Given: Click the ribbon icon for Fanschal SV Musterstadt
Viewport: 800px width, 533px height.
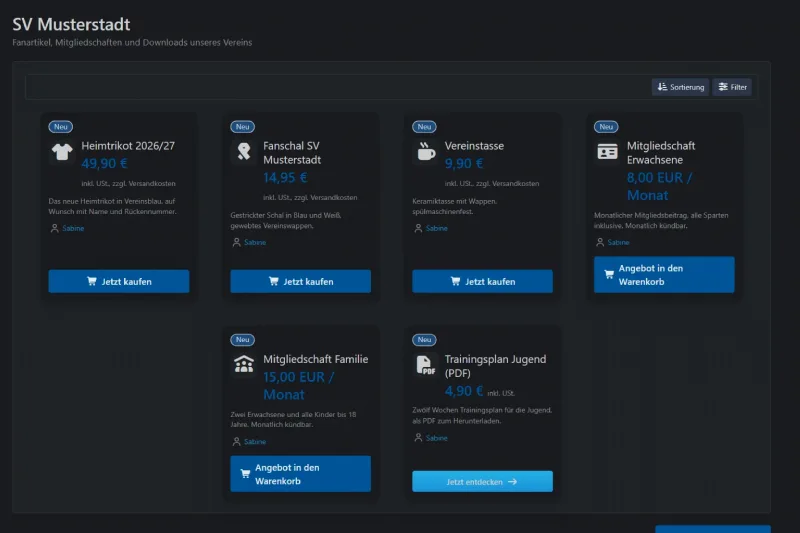Looking at the screenshot, I should [x=244, y=152].
